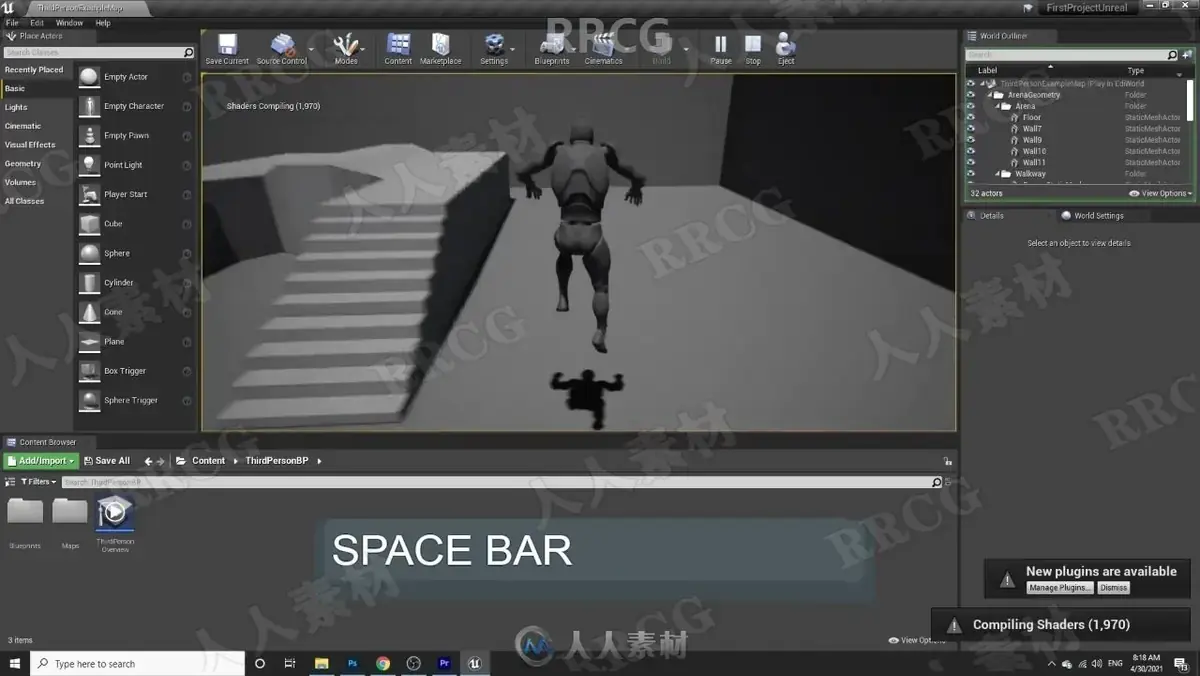
Task: Hide the Floor actor via eye icon
Action: 970,117
